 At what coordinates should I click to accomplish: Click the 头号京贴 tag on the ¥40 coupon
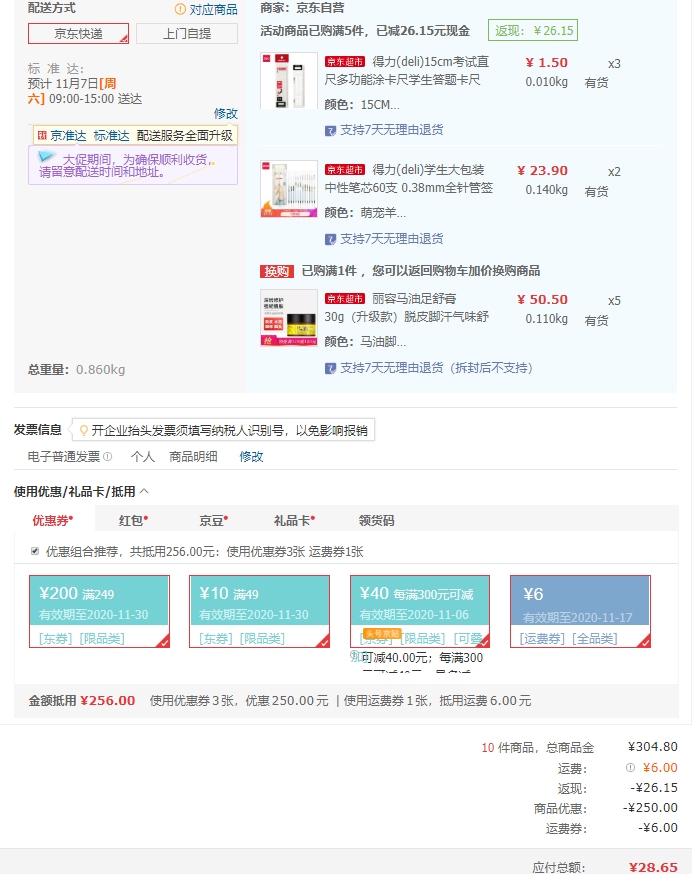pyautogui.click(x=382, y=634)
